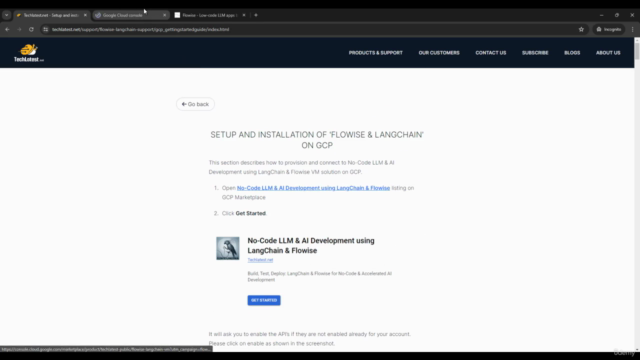Reload the page with refresh icon
The height and width of the screenshot is (360, 640).
pos(31,29)
